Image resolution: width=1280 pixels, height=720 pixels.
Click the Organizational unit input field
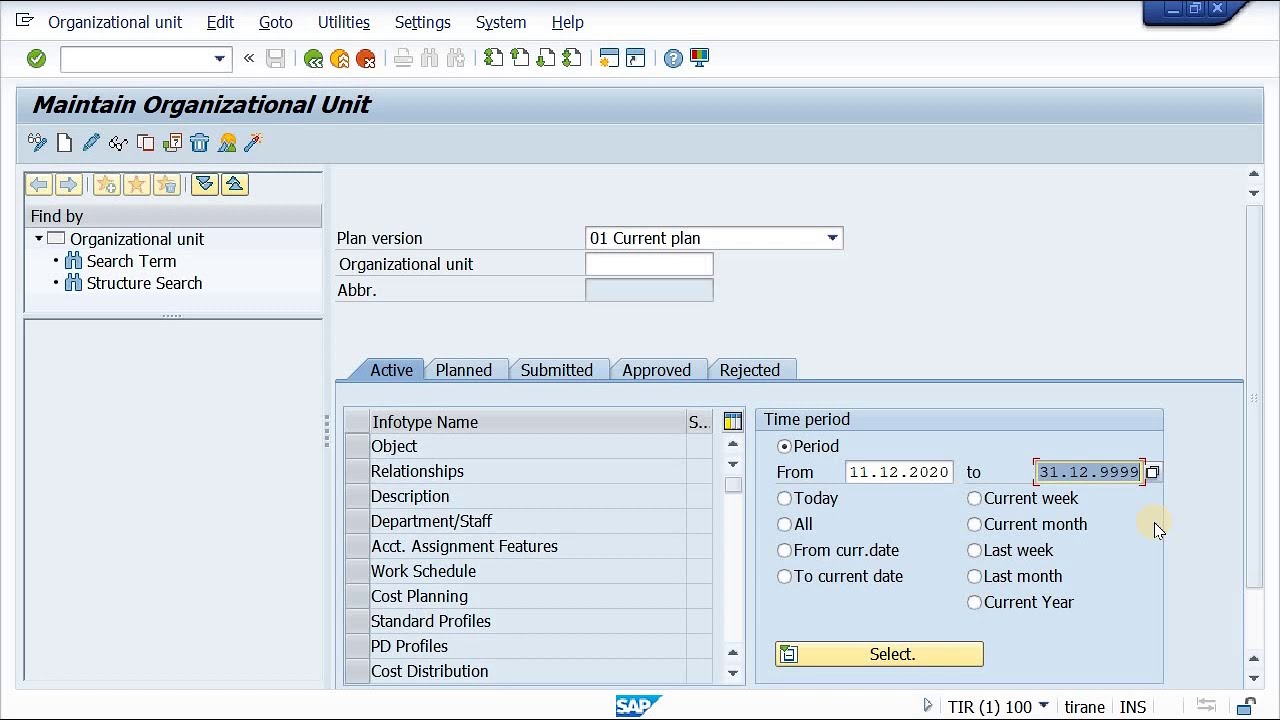tap(649, 264)
